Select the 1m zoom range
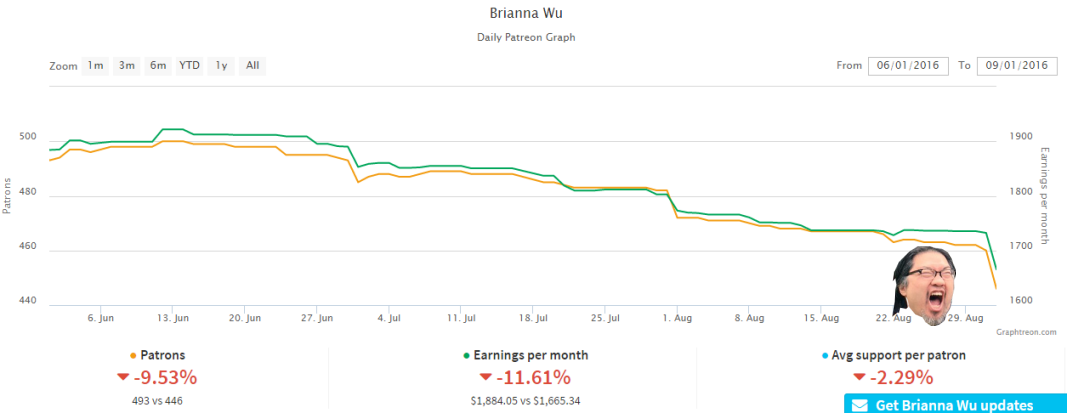This screenshot has height=413, width=1067. 95,66
